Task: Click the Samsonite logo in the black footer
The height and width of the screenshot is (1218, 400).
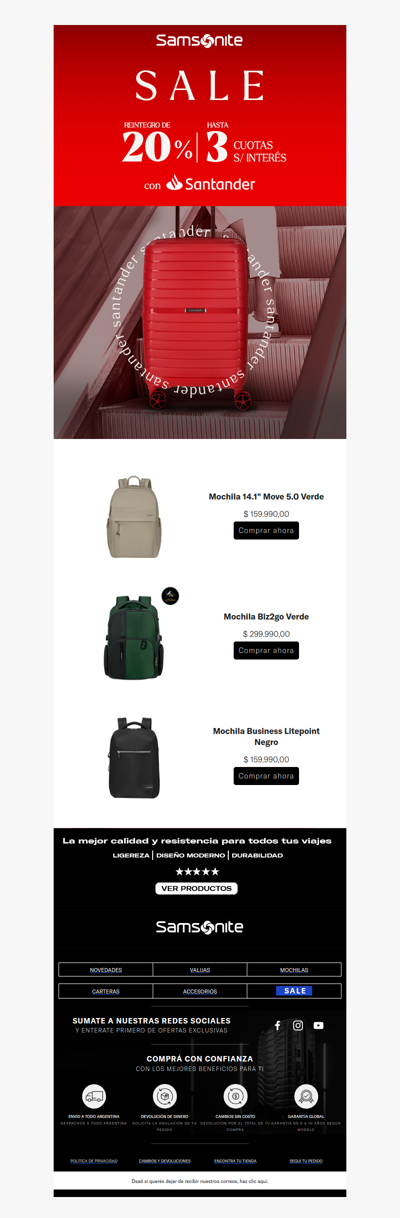Action: click(200, 927)
